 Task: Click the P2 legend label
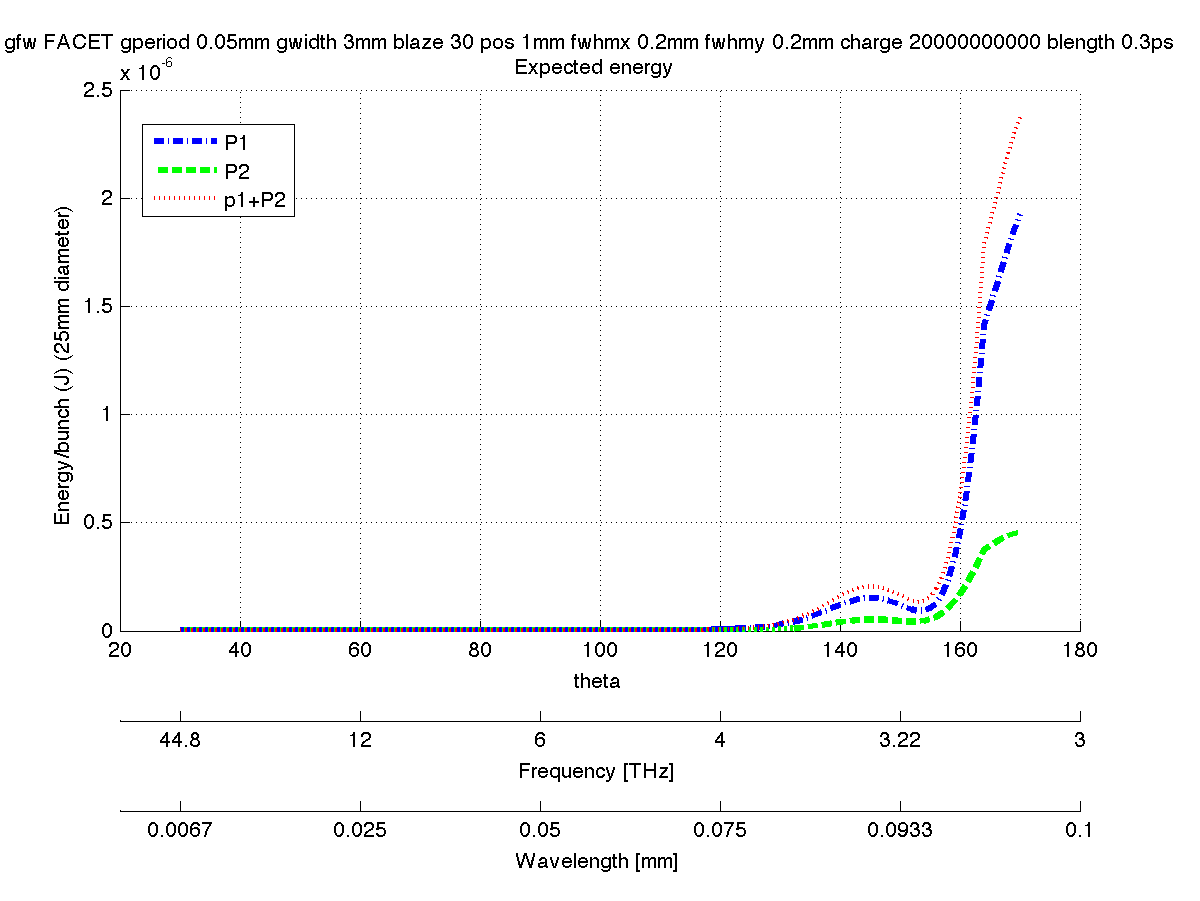click(x=236, y=171)
